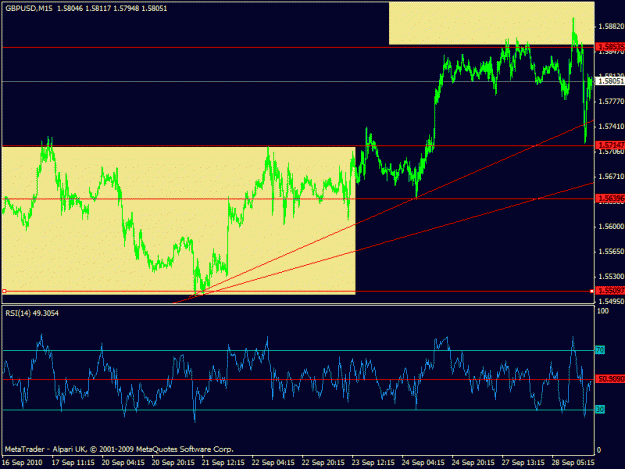The width and height of the screenshot is (625, 469).
Task: Click the red price label 1.58535
Action: (x=611, y=47)
